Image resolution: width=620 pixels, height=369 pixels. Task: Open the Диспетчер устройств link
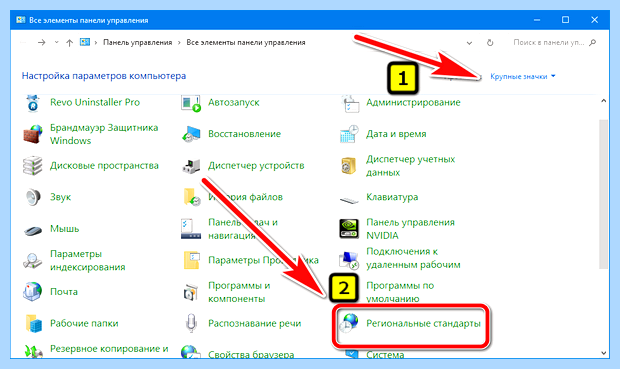coord(256,166)
